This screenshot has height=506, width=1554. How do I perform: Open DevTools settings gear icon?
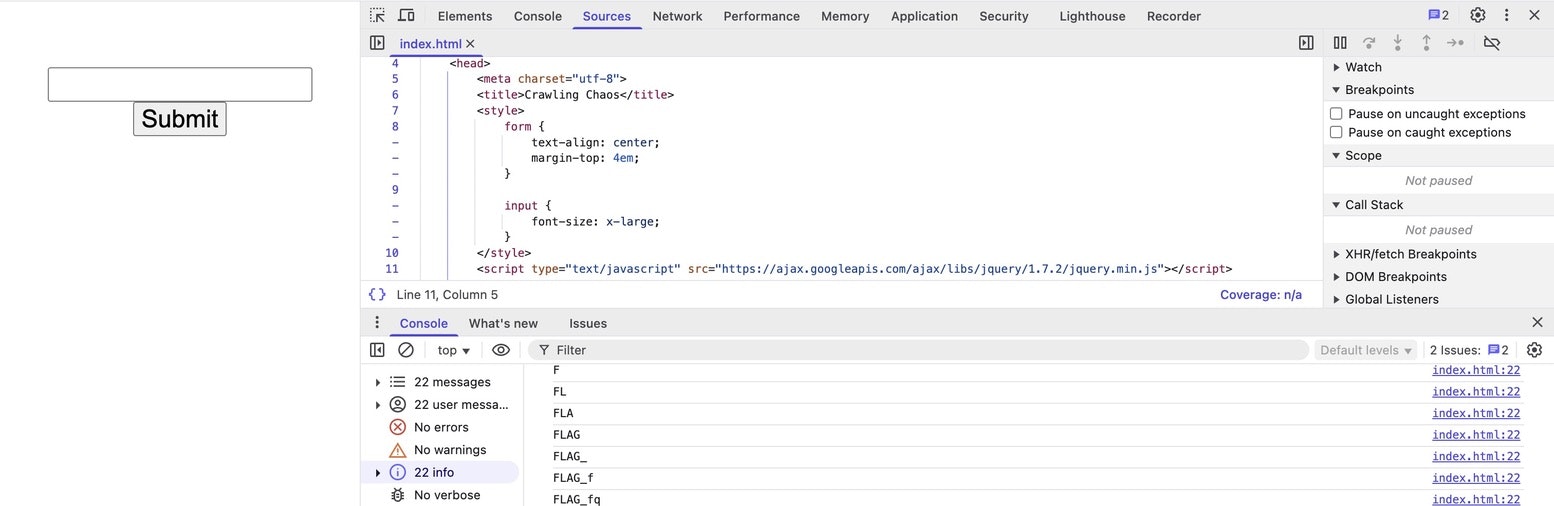pyautogui.click(x=1478, y=16)
